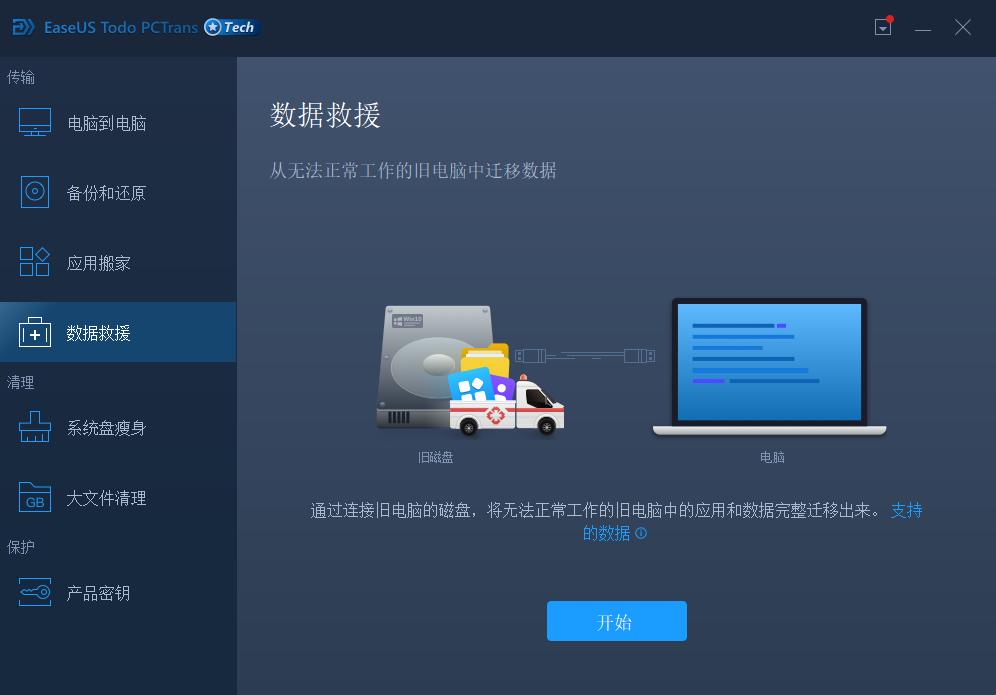The width and height of the screenshot is (996, 695).
Task: Open the 支持的数据 link
Action: coord(905,511)
